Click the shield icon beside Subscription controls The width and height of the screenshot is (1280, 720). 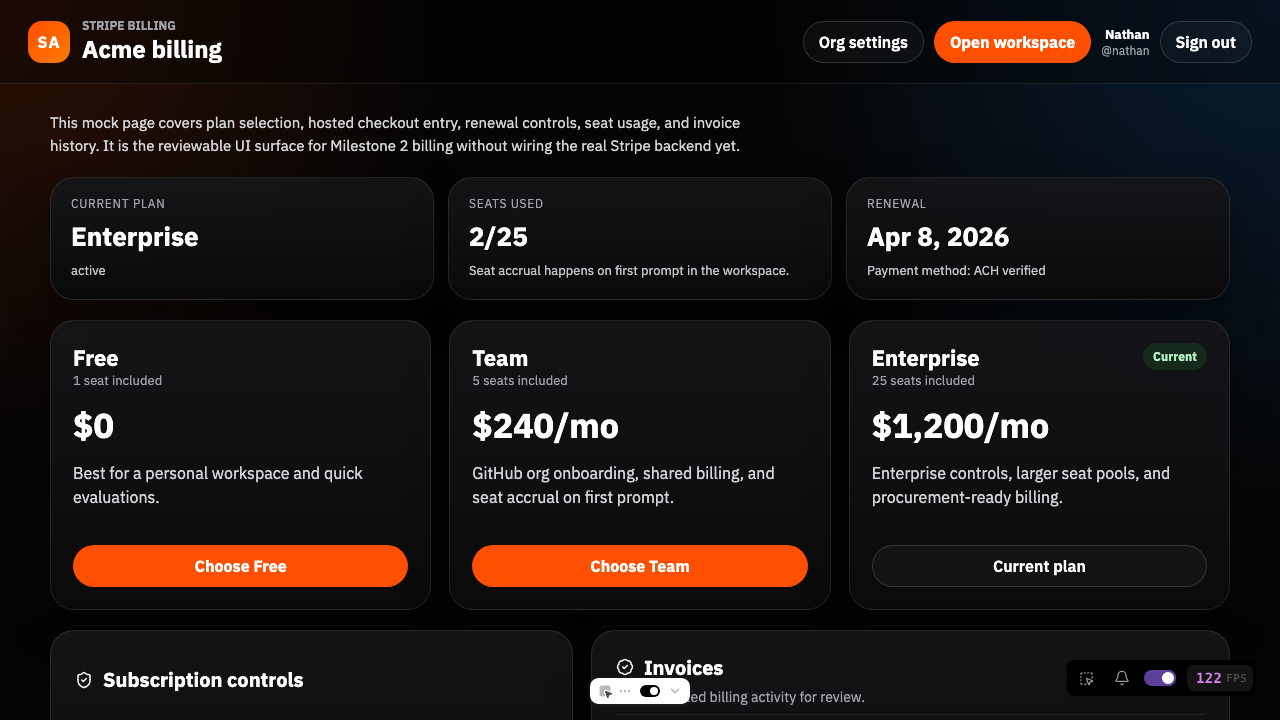click(84, 680)
